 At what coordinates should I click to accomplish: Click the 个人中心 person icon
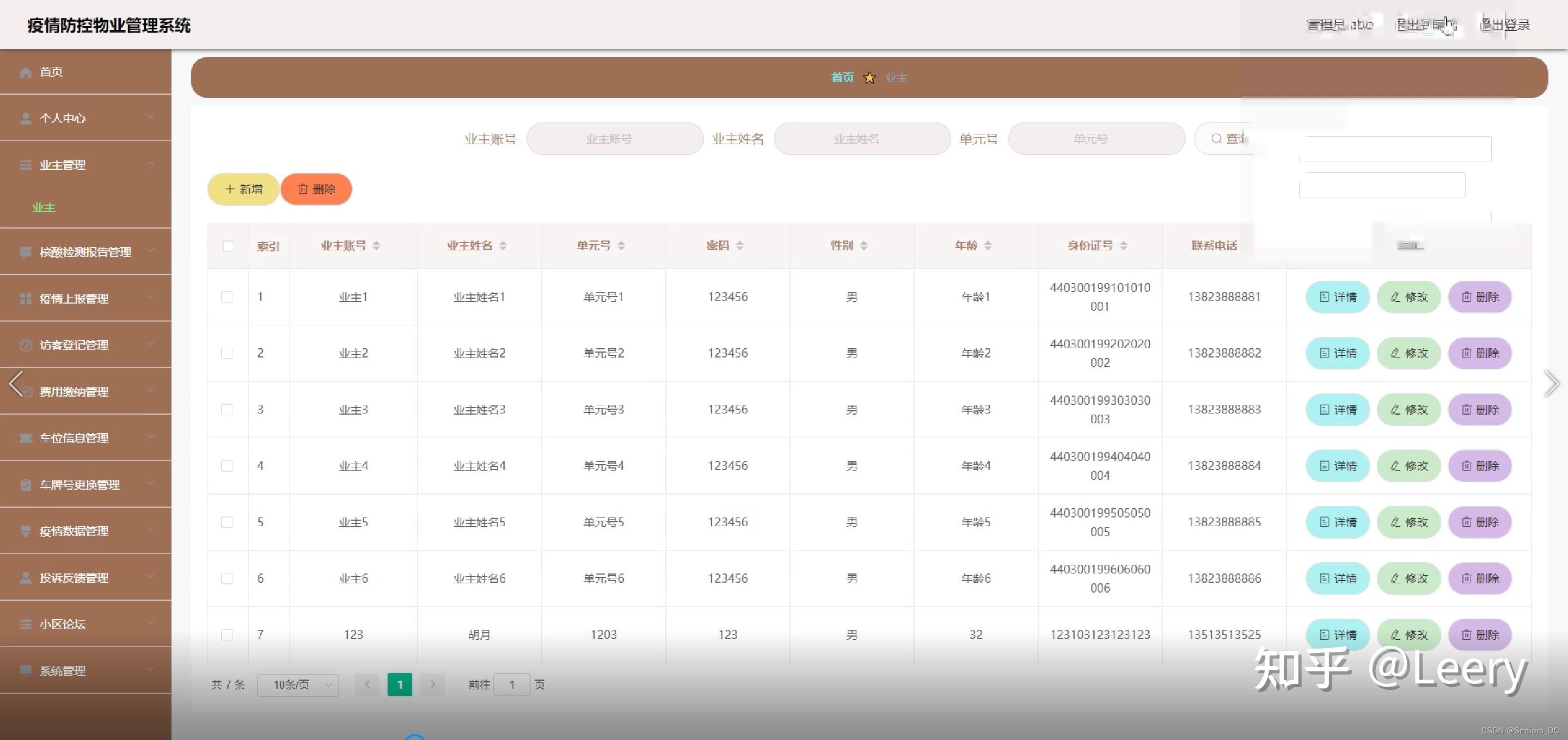pos(26,118)
